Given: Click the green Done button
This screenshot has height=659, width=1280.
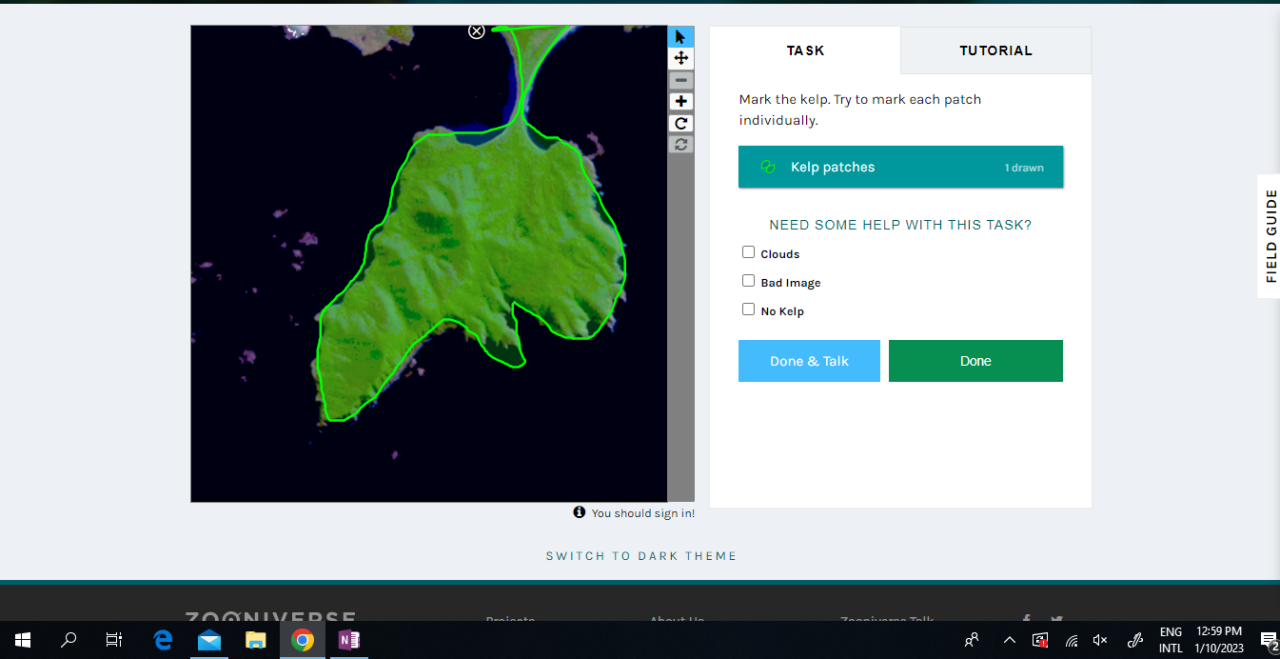Looking at the screenshot, I should coord(976,361).
